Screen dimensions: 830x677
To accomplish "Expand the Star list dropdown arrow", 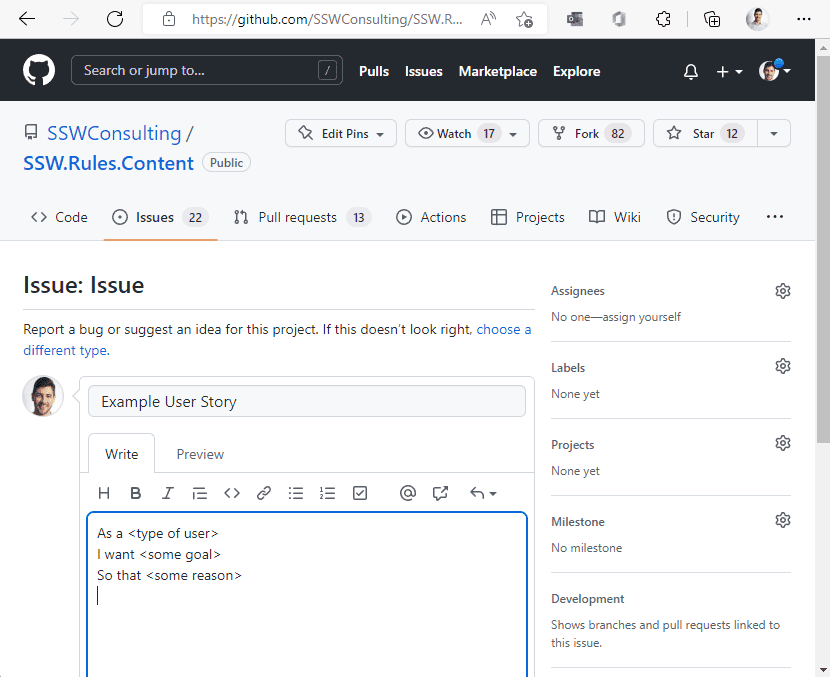I will click(774, 134).
